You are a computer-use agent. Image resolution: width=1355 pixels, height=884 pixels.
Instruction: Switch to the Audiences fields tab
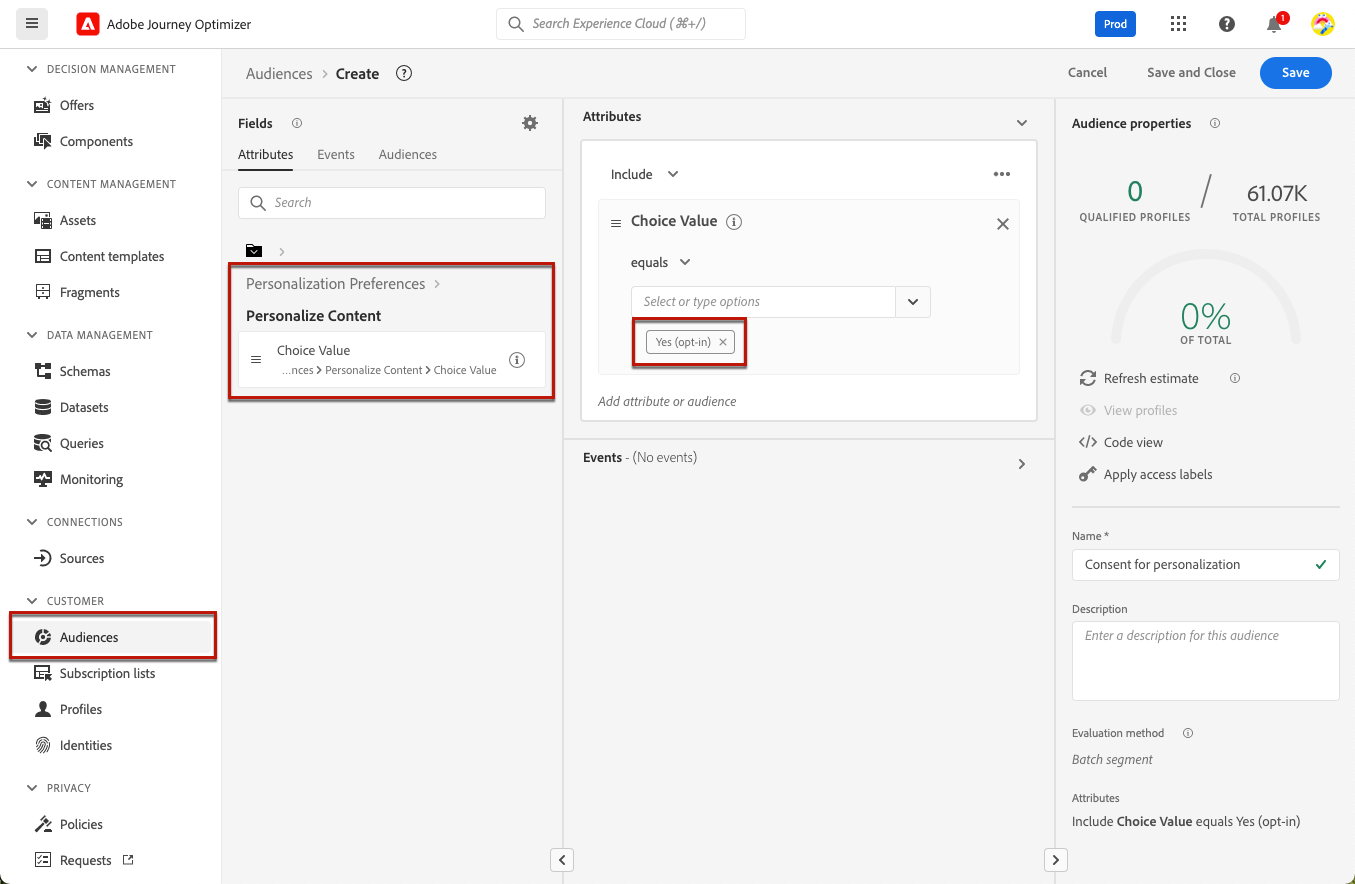408,154
